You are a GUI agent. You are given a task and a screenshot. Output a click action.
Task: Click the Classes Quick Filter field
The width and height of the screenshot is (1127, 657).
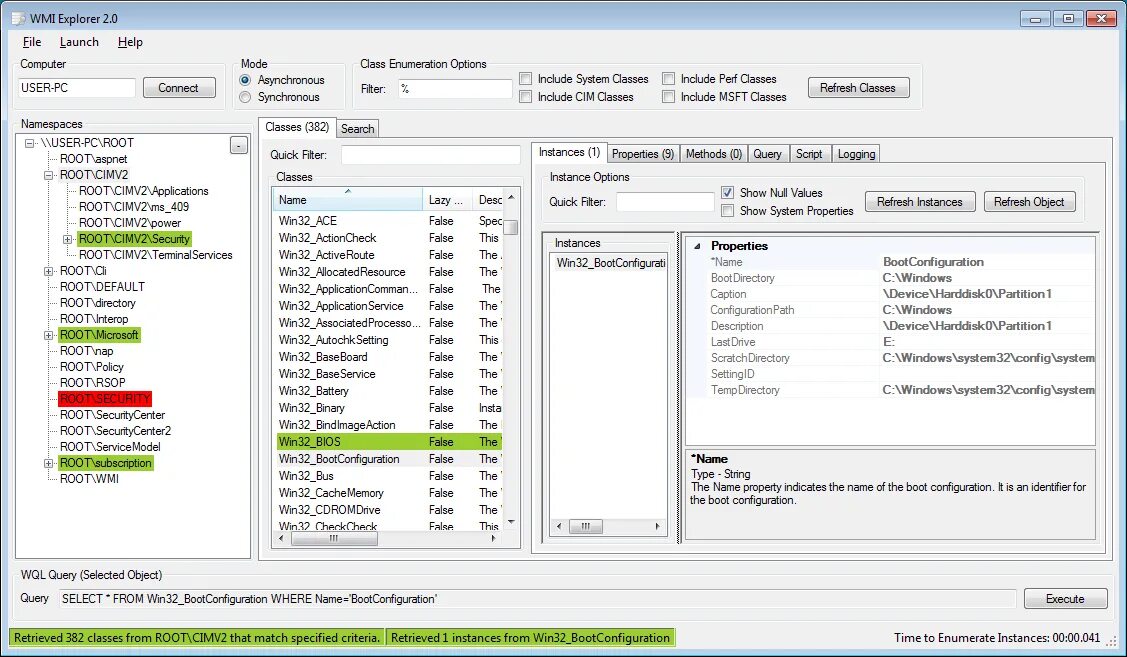click(430, 155)
